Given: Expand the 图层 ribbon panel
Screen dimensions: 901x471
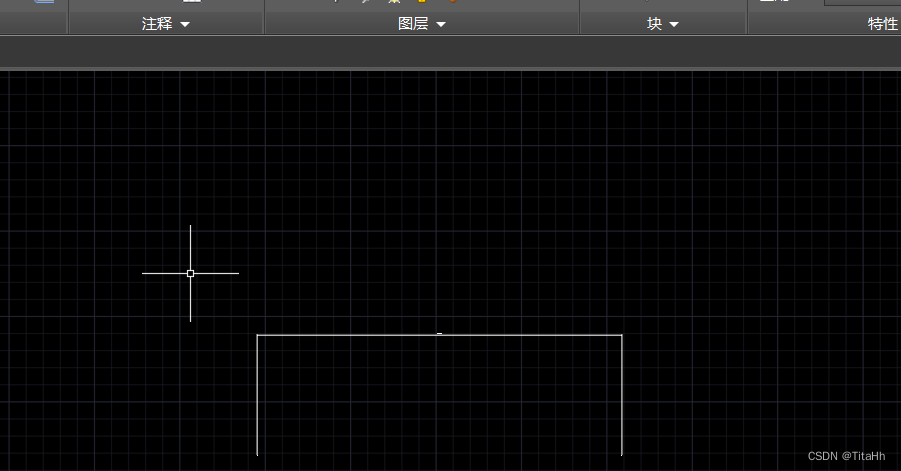Looking at the screenshot, I should tap(421, 24).
